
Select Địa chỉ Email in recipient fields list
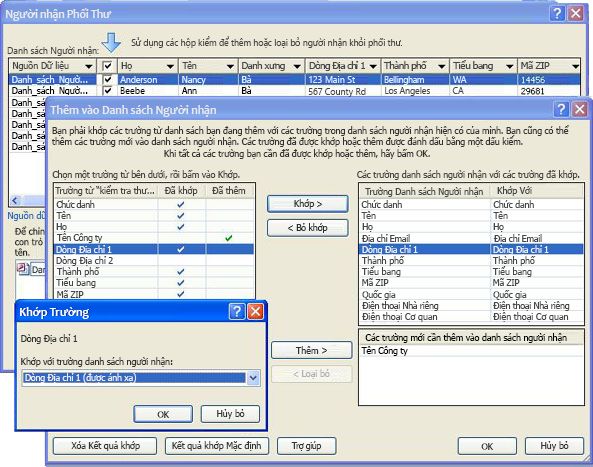(x=471, y=239)
